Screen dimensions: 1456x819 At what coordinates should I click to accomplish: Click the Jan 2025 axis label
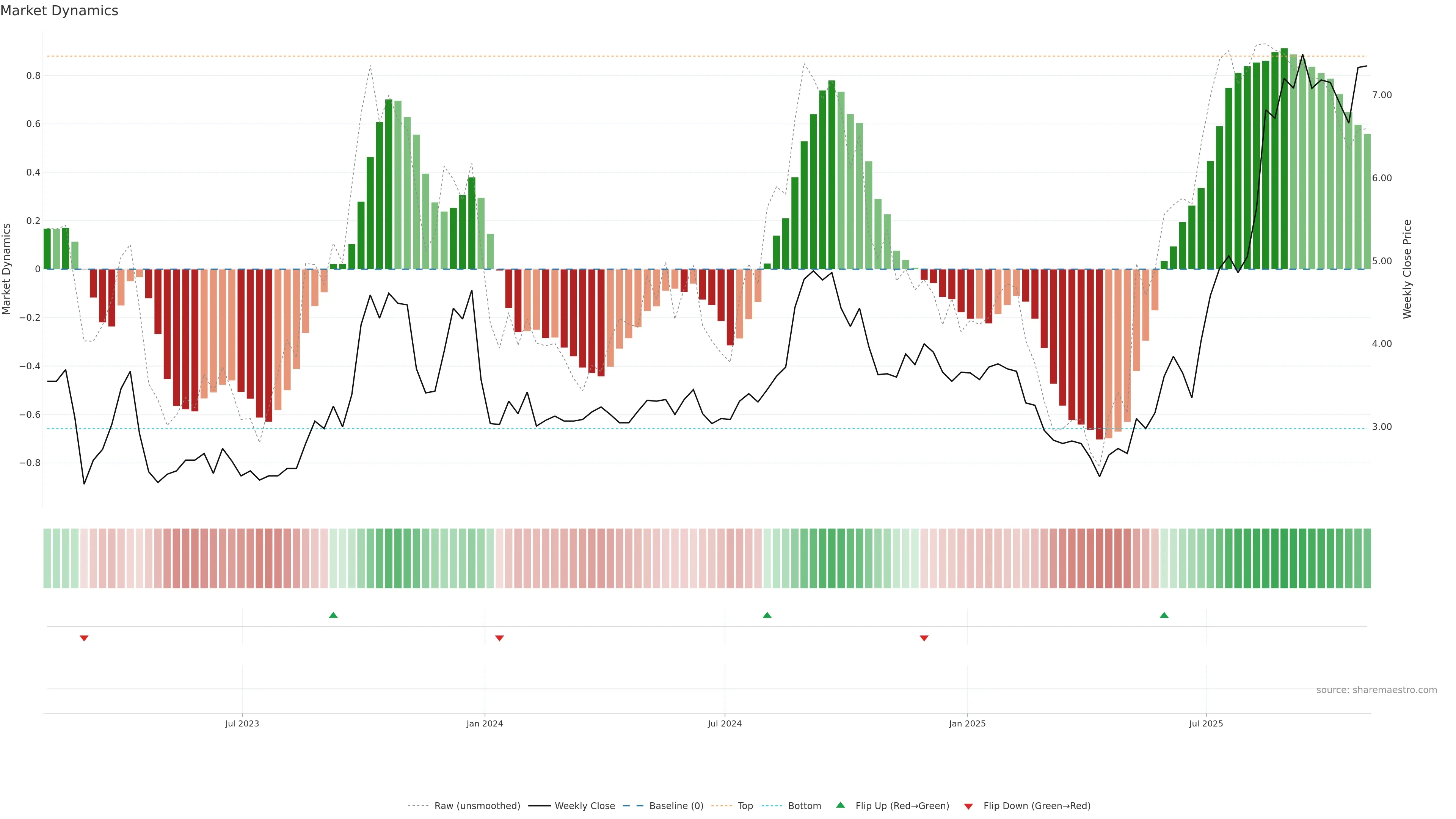point(967,723)
